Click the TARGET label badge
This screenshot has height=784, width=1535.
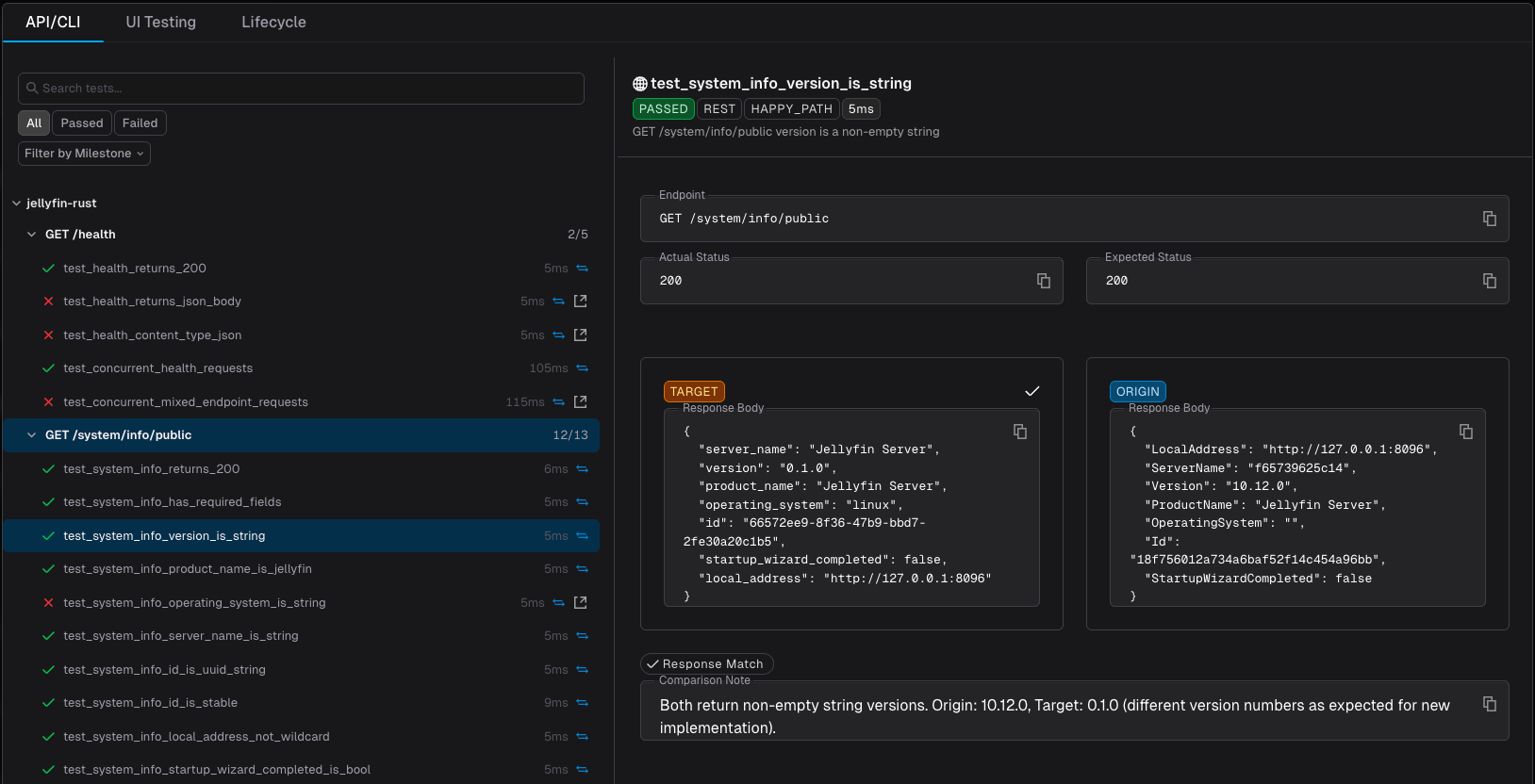coord(694,392)
